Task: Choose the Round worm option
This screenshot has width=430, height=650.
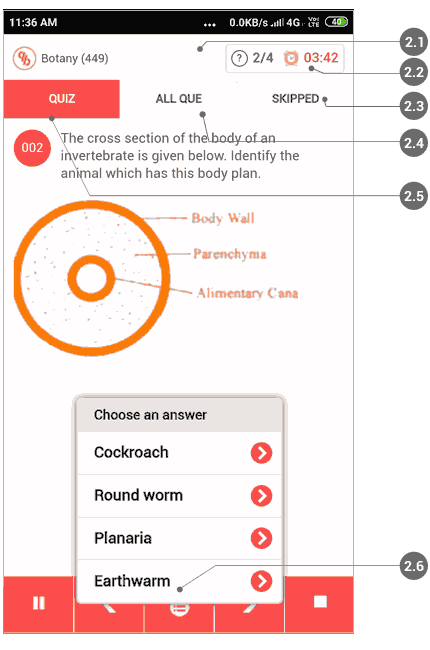Action: coord(179,496)
